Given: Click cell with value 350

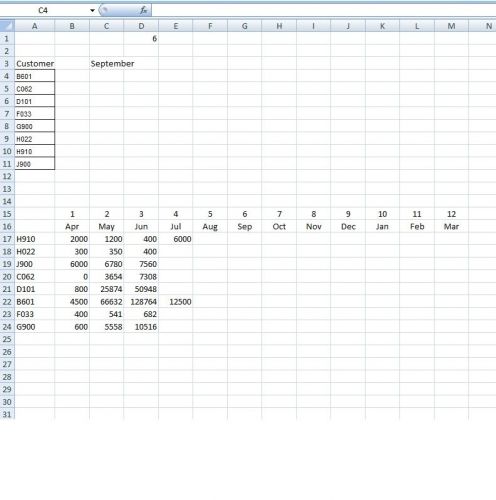Looking at the screenshot, I should click(x=107, y=252).
